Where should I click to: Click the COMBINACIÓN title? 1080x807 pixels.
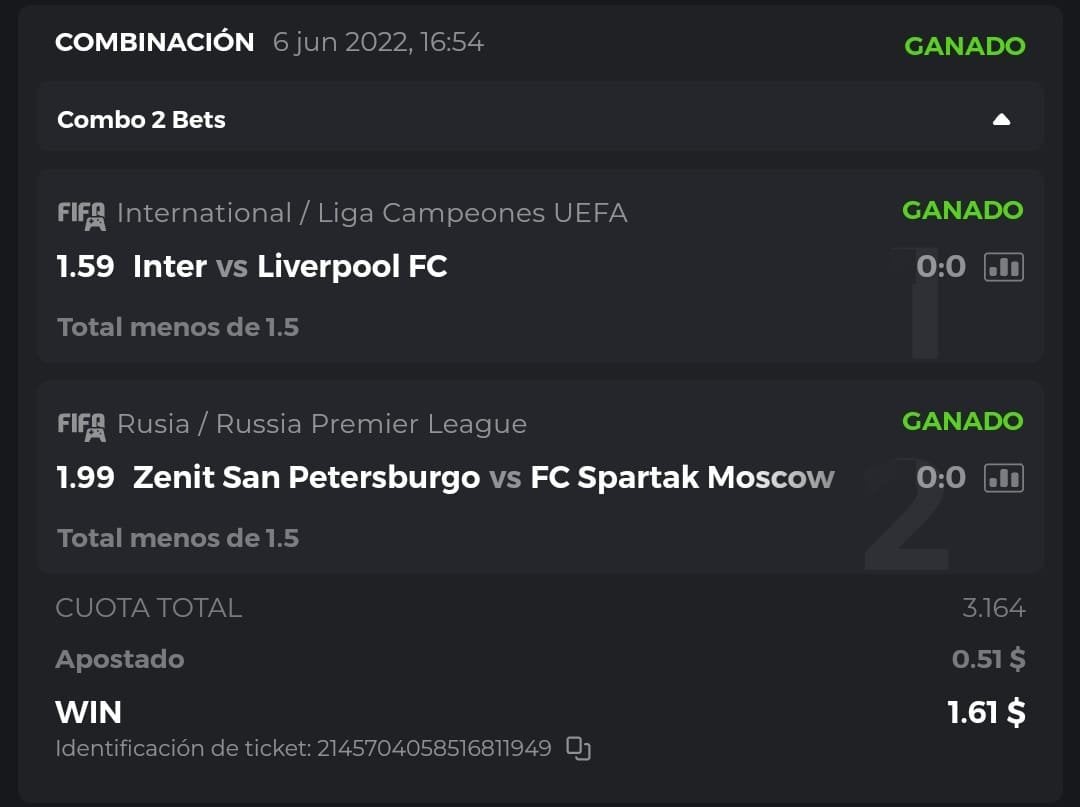pos(155,43)
